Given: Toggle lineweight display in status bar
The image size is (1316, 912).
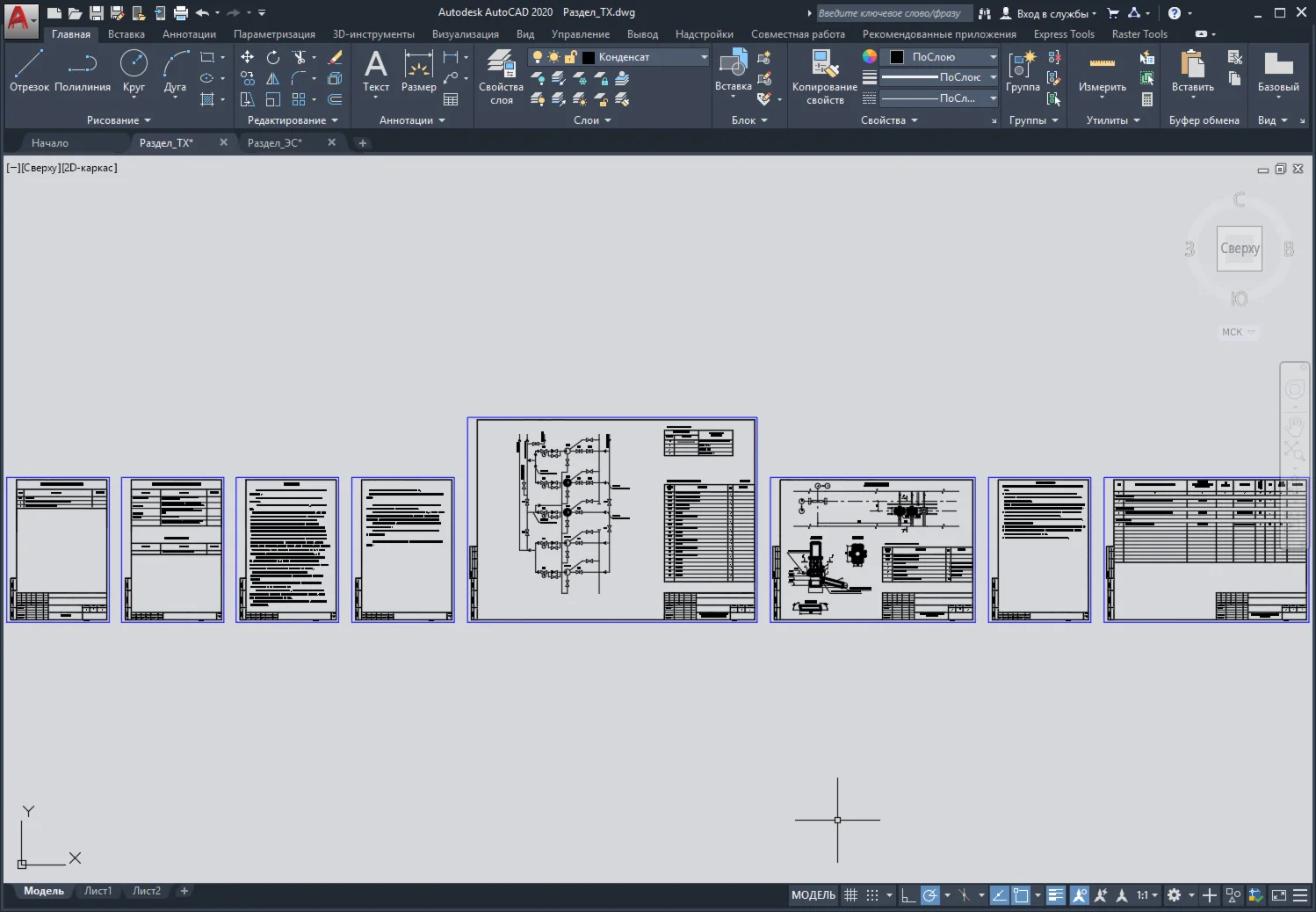Looking at the screenshot, I should click(1056, 895).
